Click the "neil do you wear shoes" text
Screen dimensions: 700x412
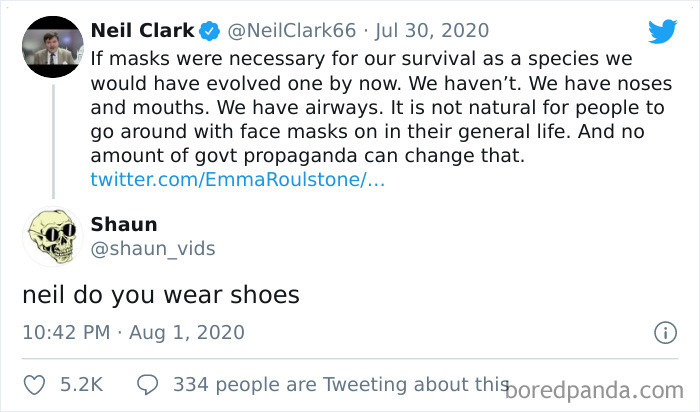(x=160, y=295)
